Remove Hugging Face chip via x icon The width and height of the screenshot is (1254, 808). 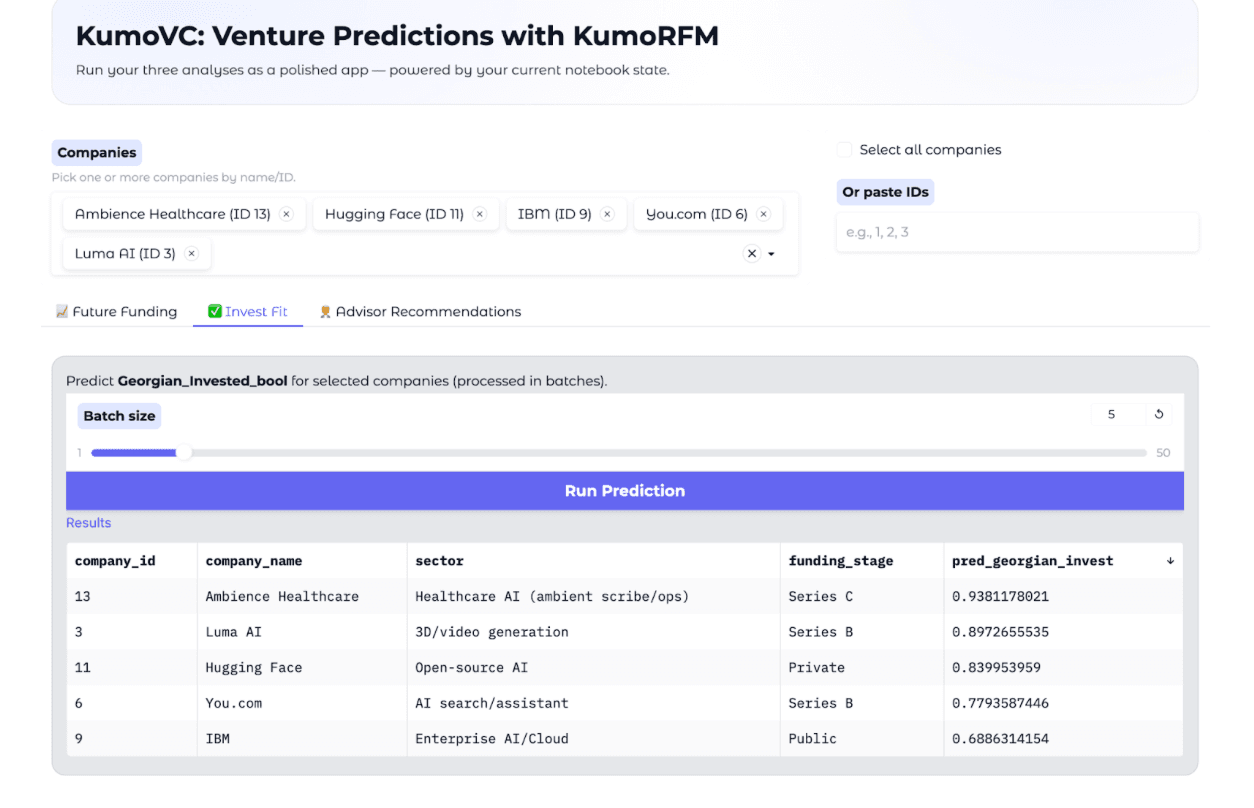click(x=479, y=214)
